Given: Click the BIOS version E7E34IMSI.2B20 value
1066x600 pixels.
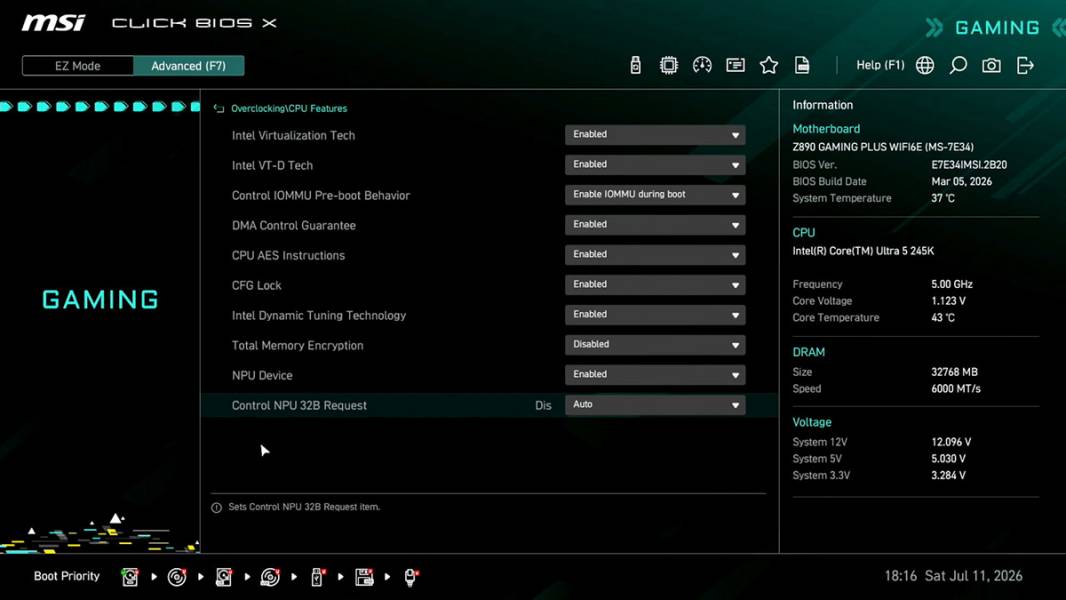Looking at the screenshot, I should tap(969, 164).
